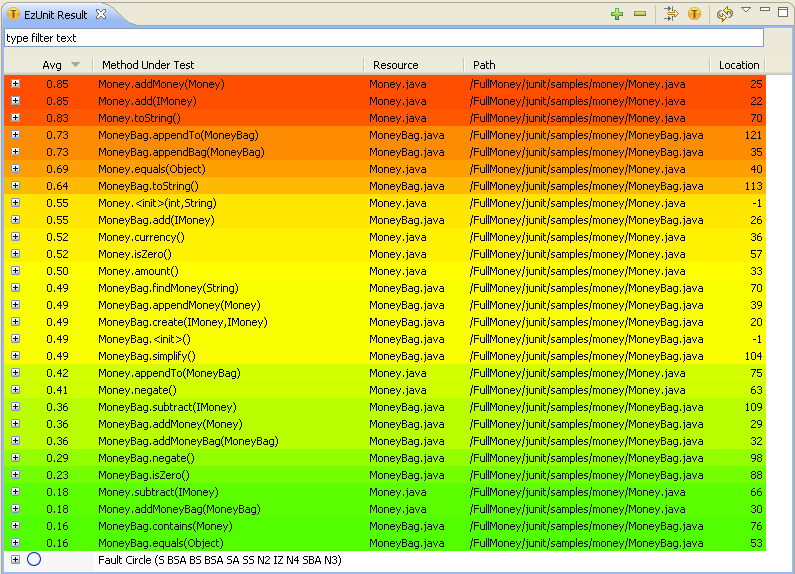Screen dimensions: 795x574
Task: Select Money.addMoneyBag(MoneyBag) method
Action: click(x=179, y=509)
